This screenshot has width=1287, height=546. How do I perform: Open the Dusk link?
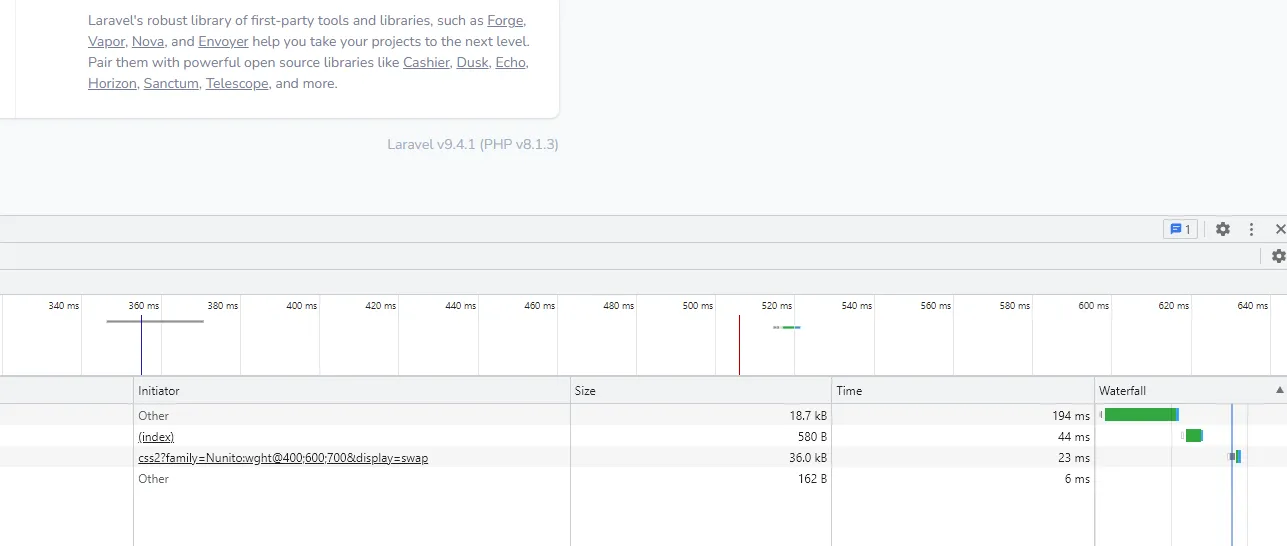[472, 62]
